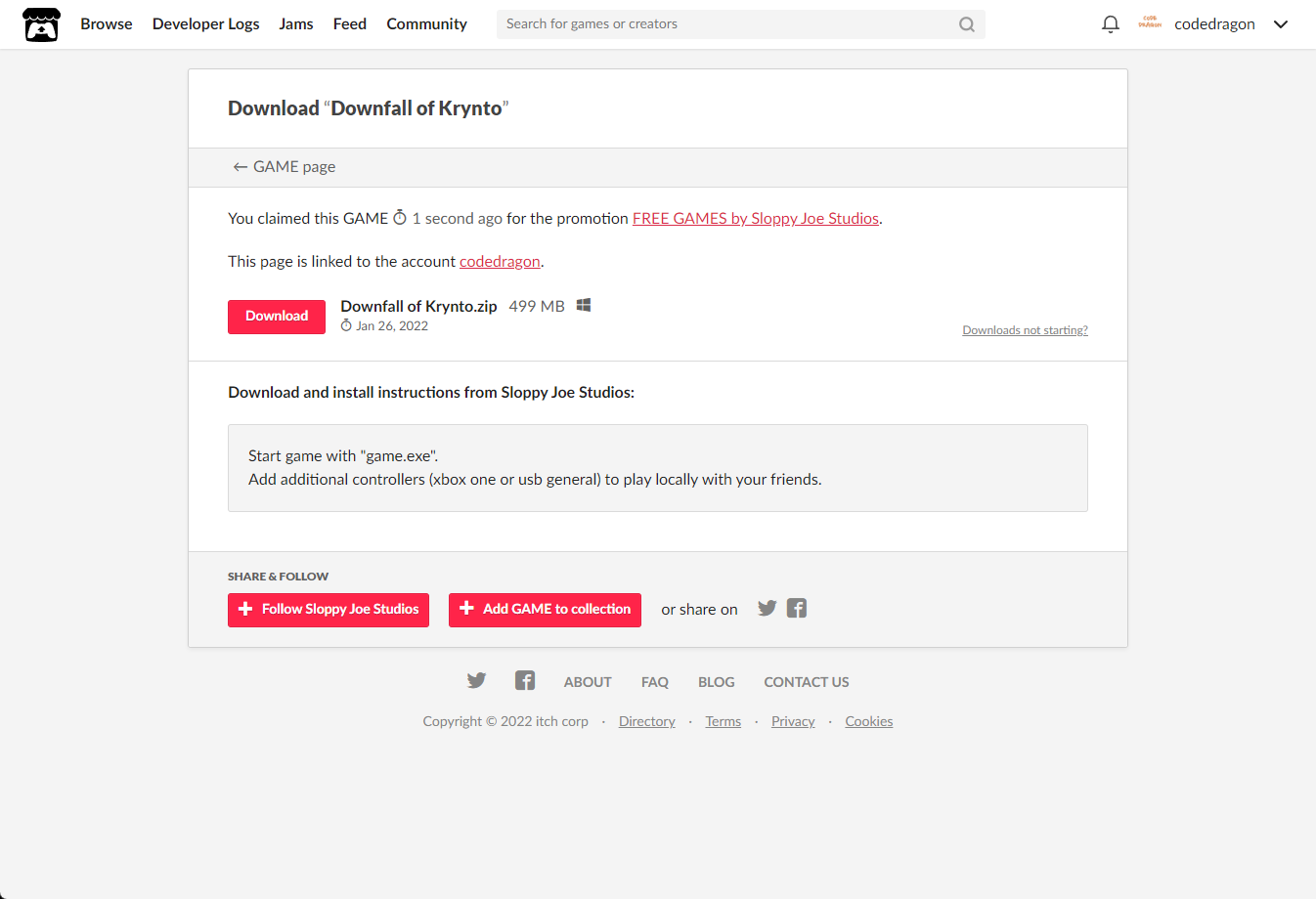The image size is (1316, 899).
Task: Focus the search games or creators field
Action: pos(740,24)
